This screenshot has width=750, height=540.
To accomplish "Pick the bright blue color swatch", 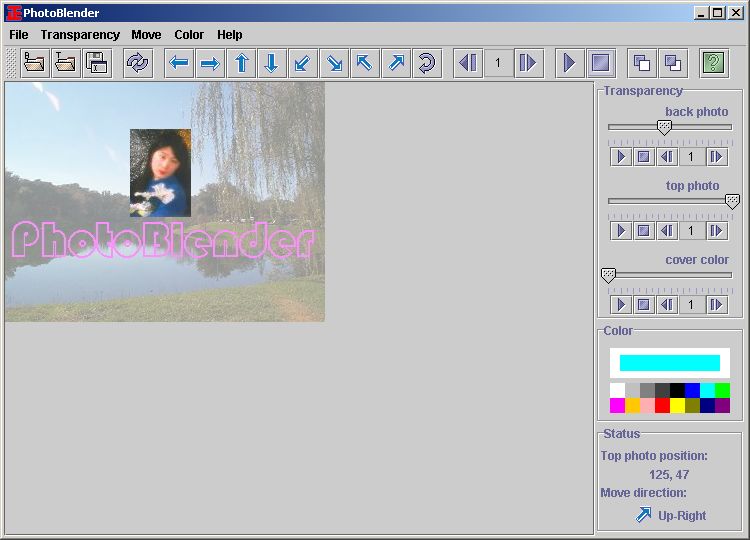I will (692, 390).
